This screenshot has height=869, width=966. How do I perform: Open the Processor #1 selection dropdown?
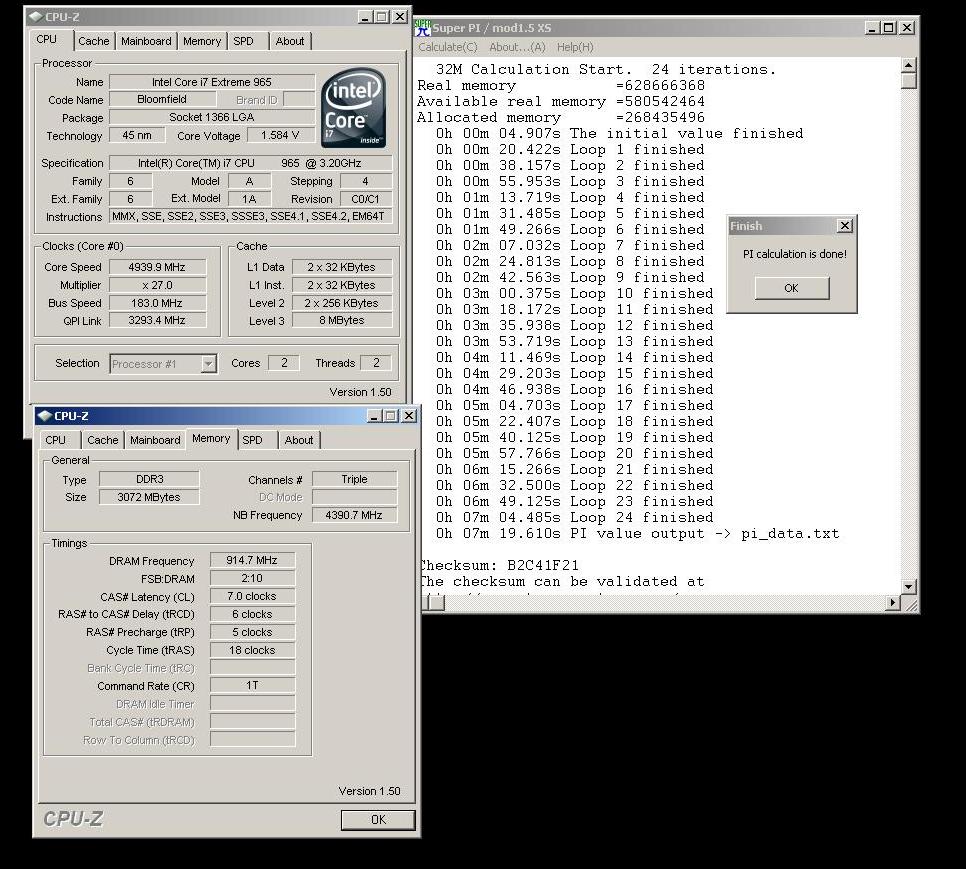click(208, 363)
